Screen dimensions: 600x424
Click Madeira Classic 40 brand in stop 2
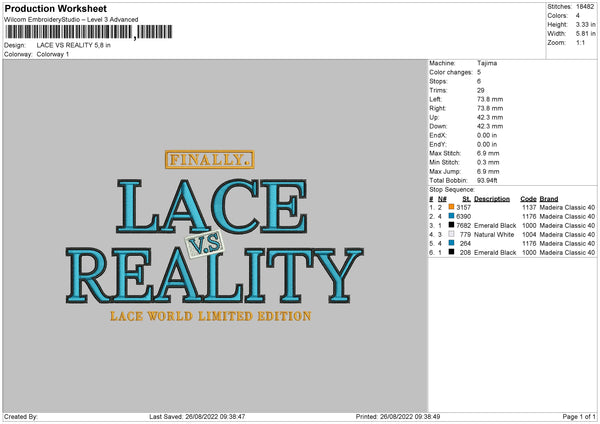[x=567, y=217]
